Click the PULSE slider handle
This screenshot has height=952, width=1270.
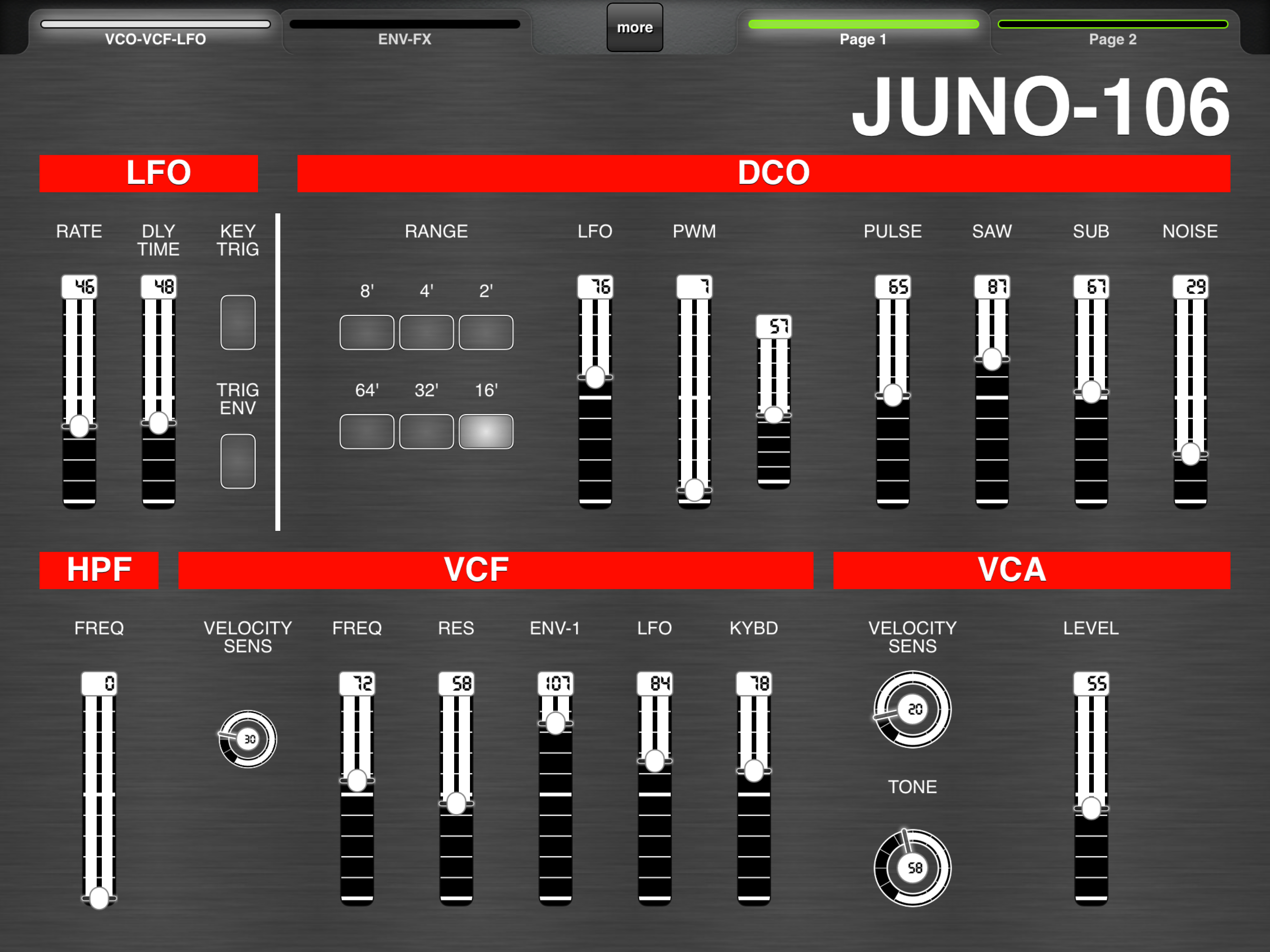point(893,395)
